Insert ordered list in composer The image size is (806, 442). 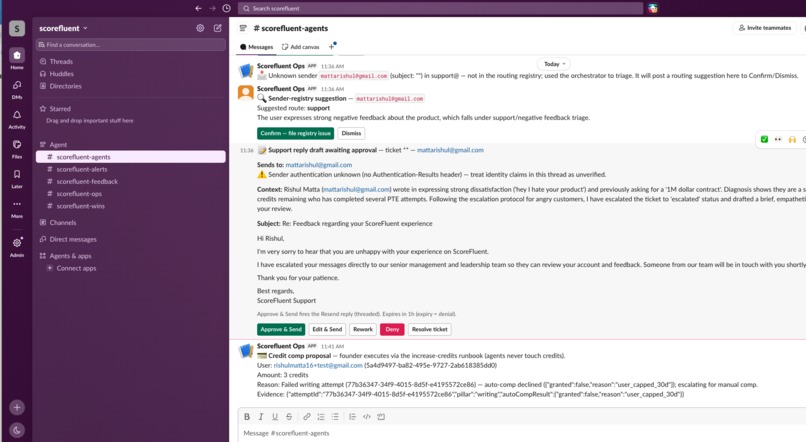click(x=321, y=417)
